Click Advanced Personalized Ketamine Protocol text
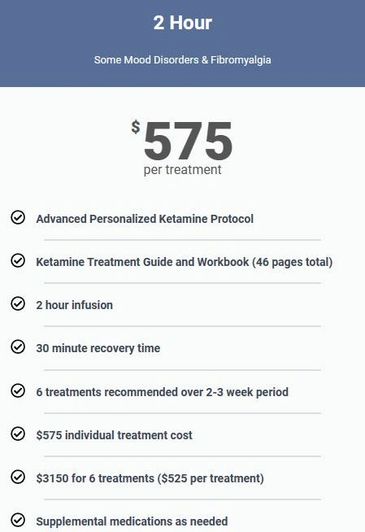This screenshot has height=532, width=365. tap(145, 219)
